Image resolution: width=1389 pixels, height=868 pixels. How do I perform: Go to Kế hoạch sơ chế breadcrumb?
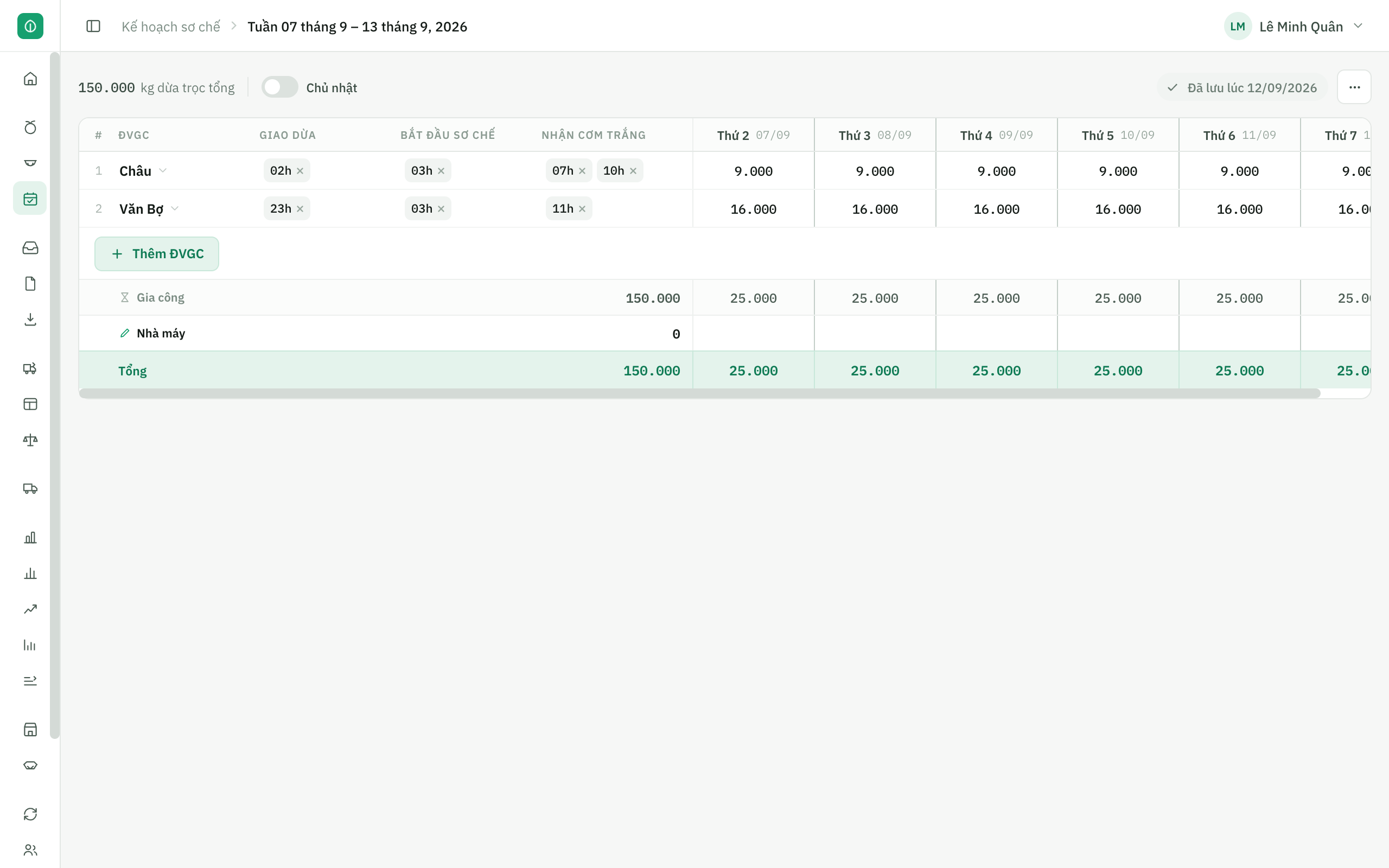click(171, 27)
